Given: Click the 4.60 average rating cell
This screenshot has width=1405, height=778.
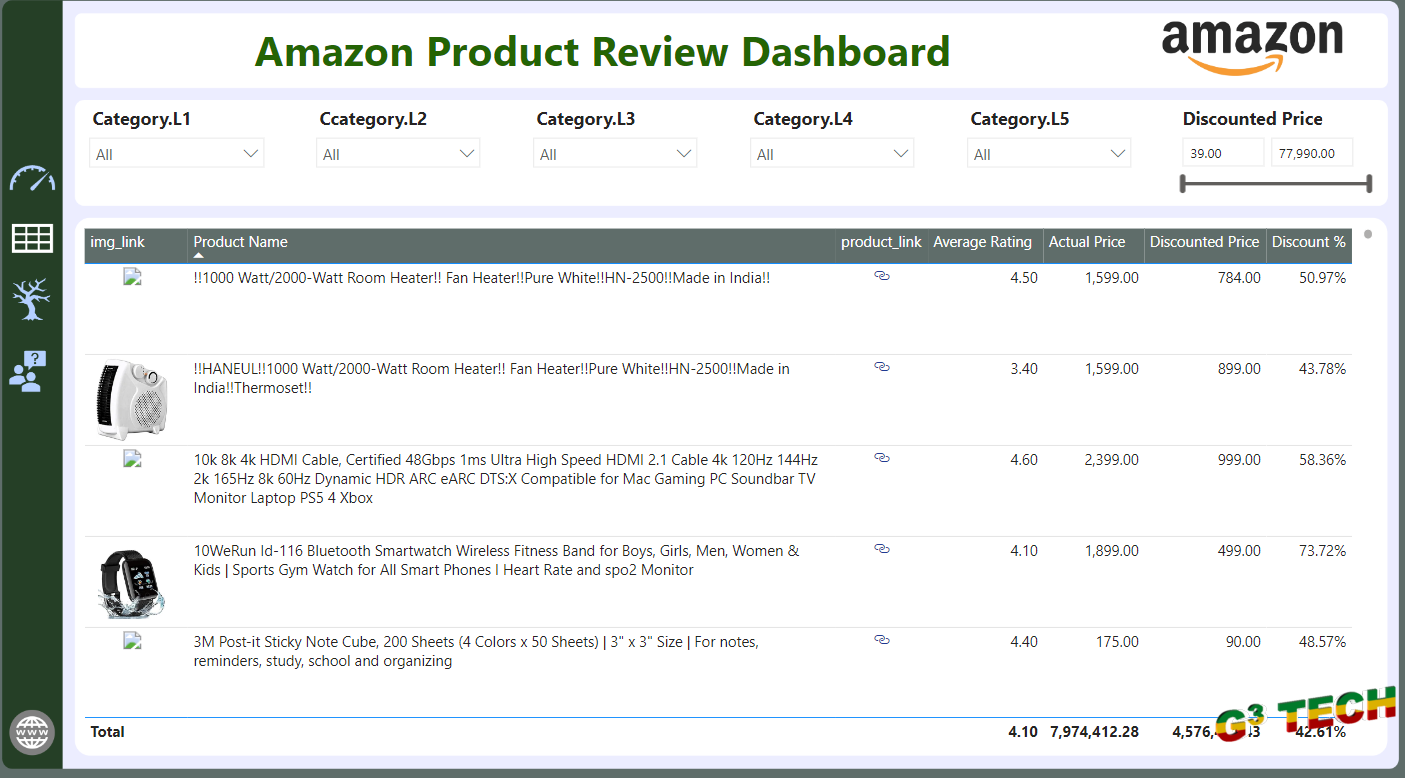Looking at the screenshot, I should (1024, 460).
